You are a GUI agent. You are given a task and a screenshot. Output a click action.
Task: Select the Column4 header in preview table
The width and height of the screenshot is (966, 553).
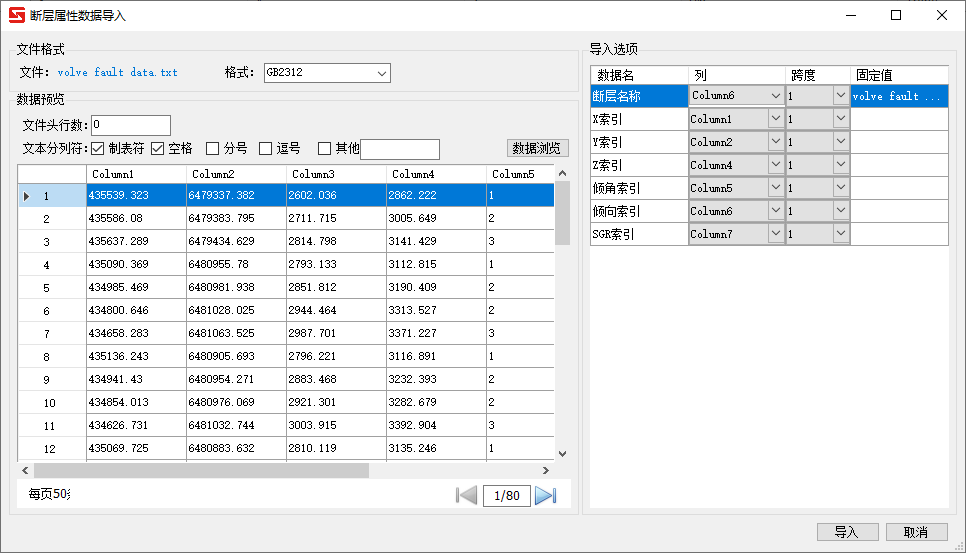pos(436,174)
